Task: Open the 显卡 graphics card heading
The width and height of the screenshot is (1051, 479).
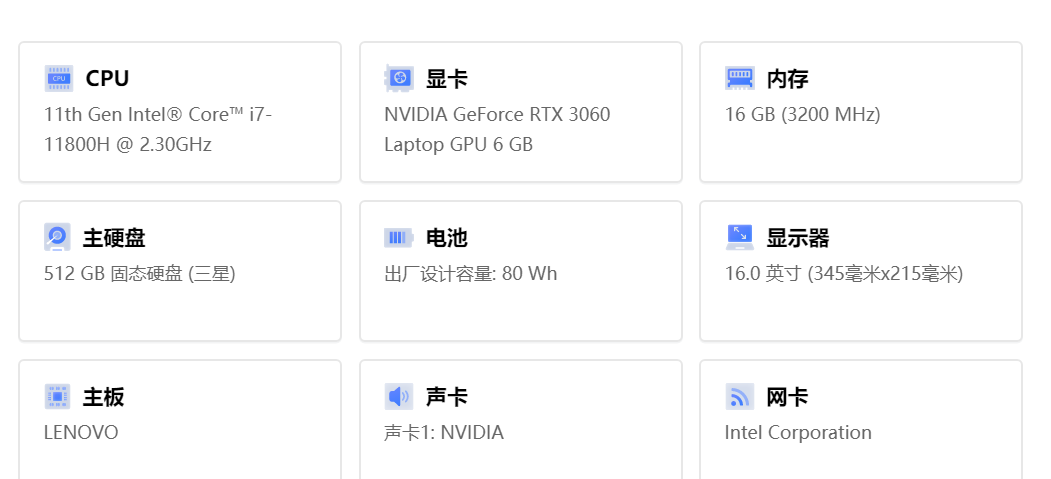Action: pos(446,78)
